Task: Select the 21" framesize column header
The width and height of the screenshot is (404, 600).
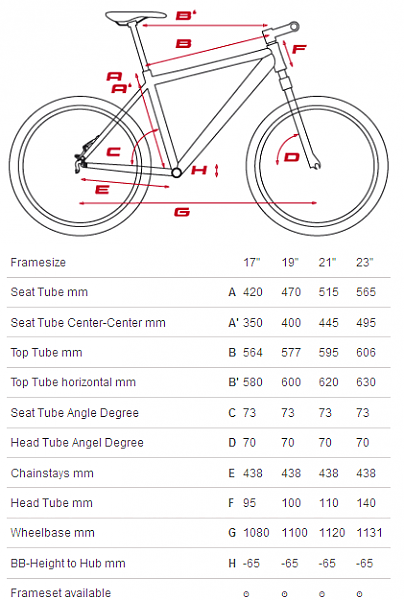Action: pos(327,262)
